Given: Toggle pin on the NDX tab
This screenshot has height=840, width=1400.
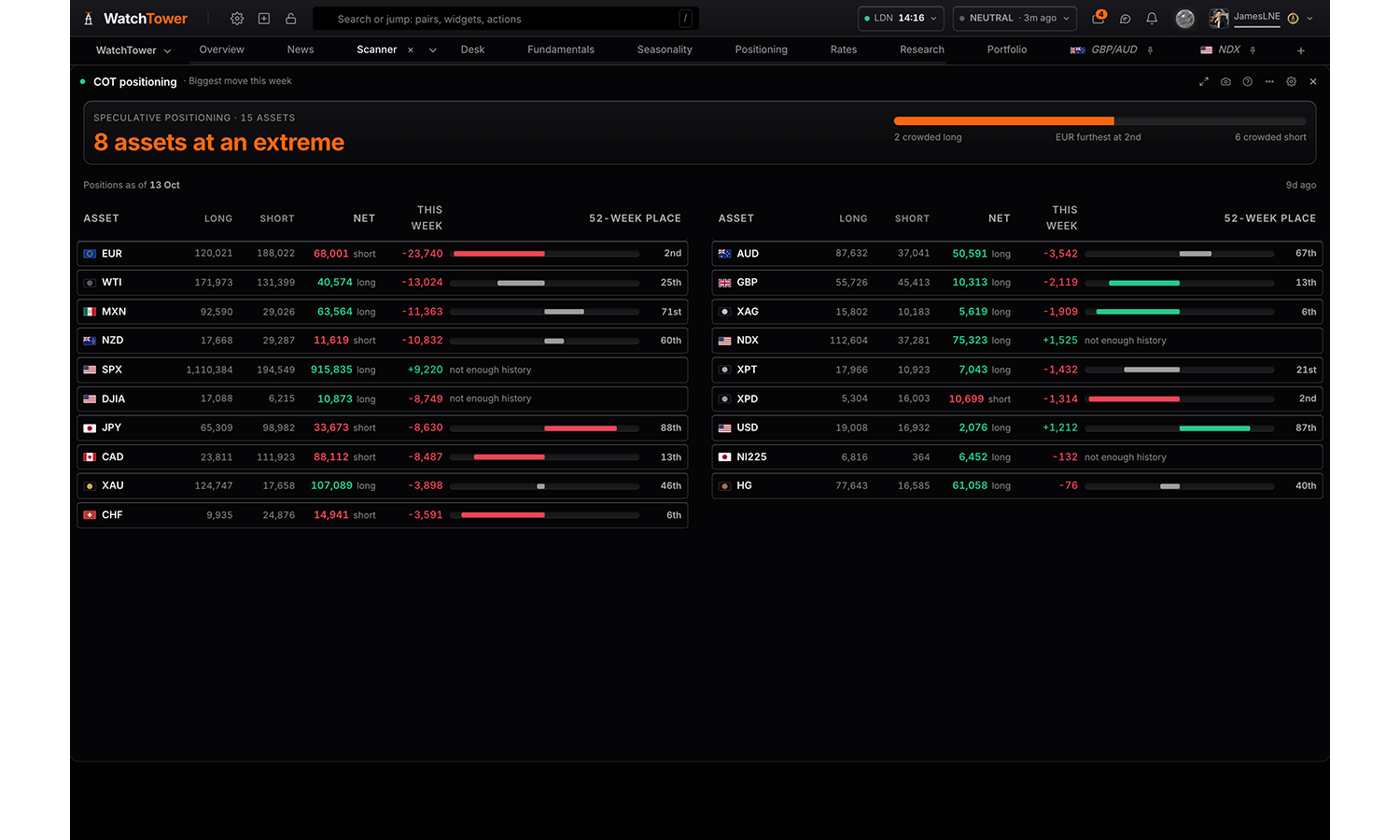Looking at the screenshot, I should click(1253, 50).
